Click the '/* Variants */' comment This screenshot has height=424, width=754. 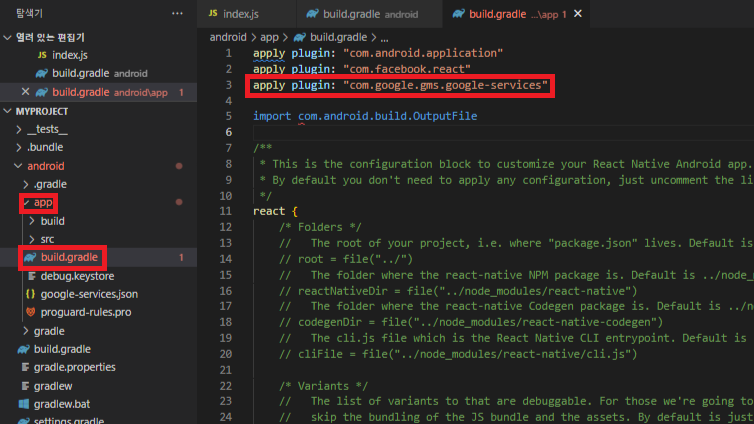(323, 386)
